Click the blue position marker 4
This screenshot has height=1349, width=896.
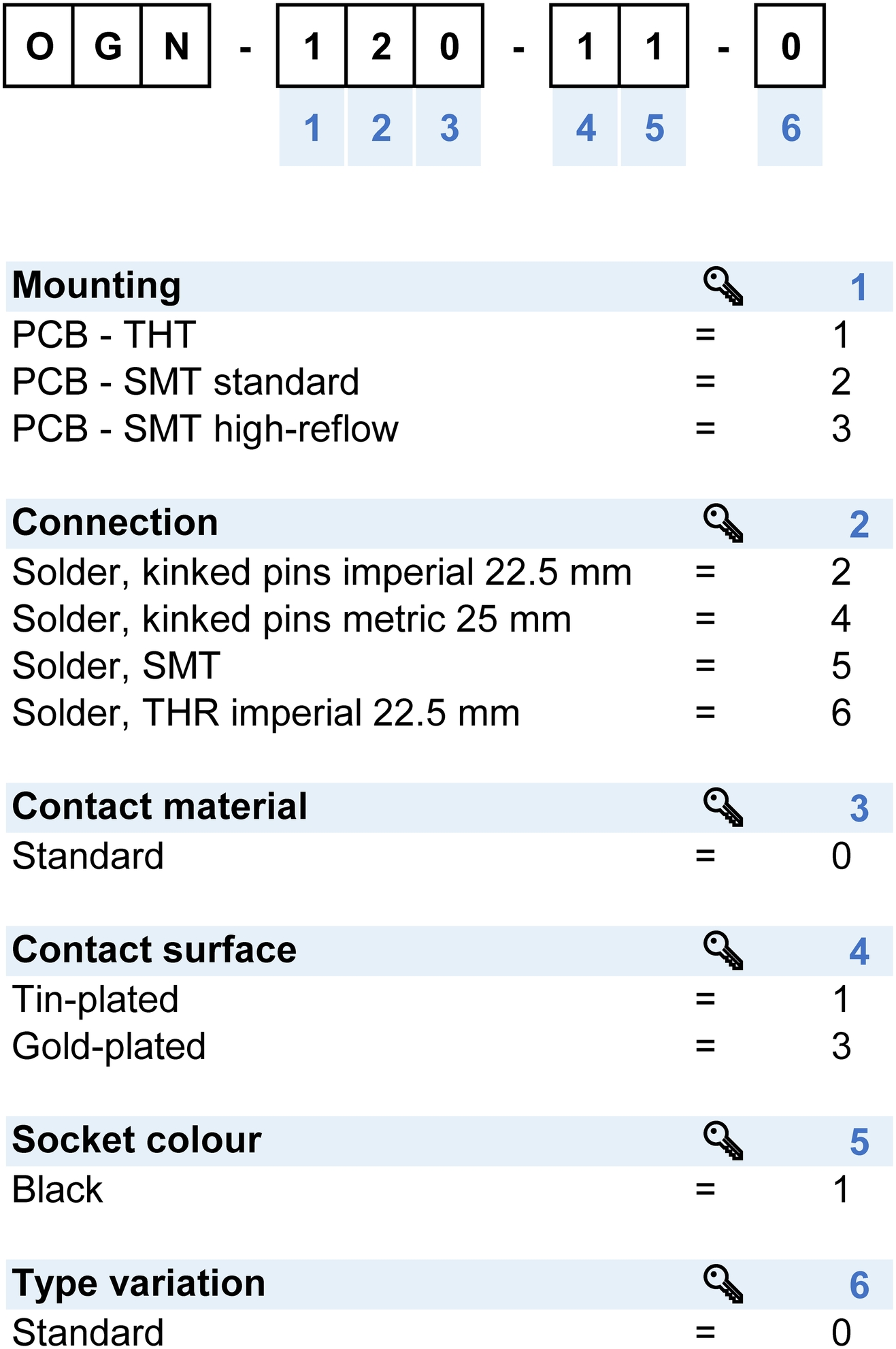586,128
